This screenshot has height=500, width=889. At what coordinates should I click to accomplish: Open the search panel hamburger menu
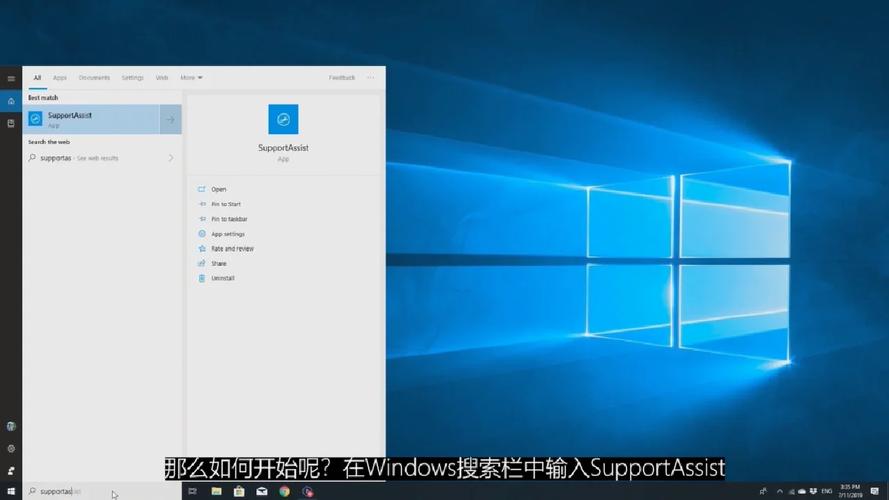[x=11, y=78]
